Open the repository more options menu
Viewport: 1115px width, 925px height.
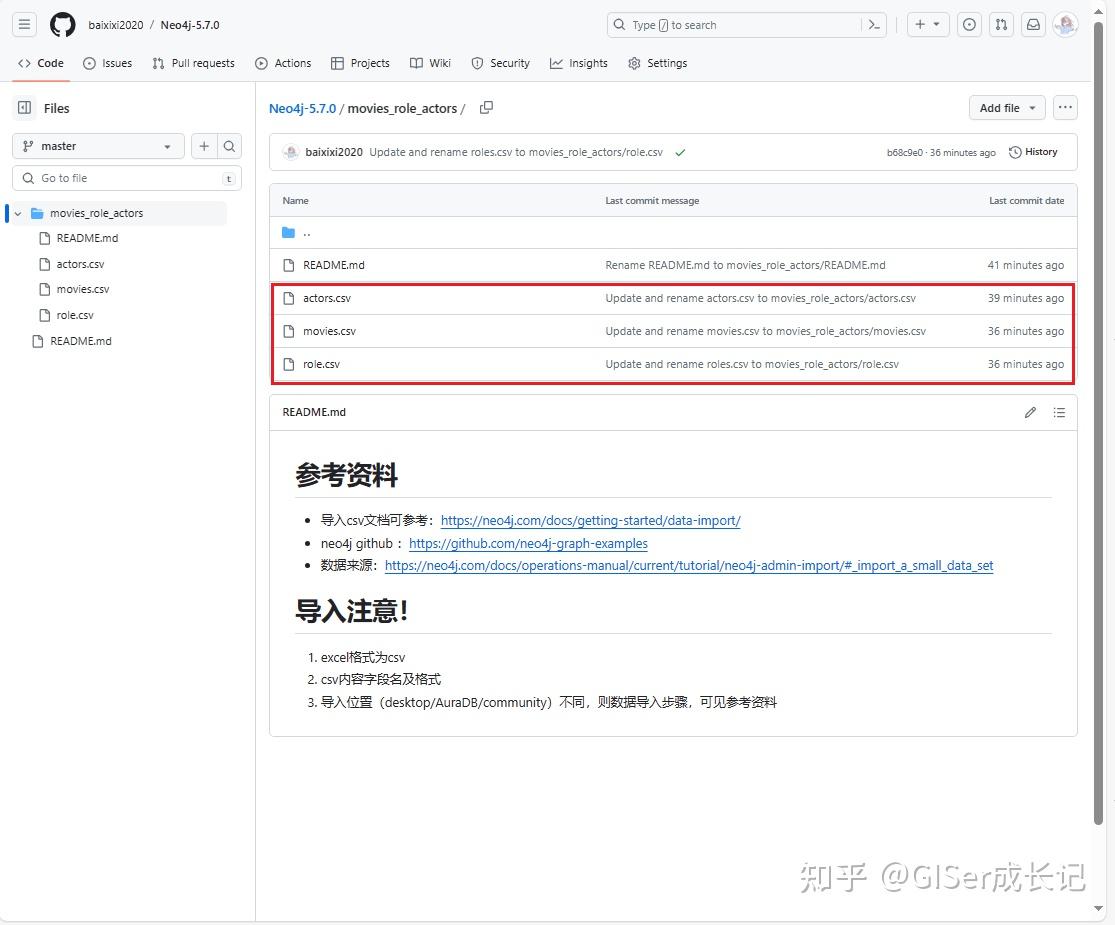pos(1064,107)
